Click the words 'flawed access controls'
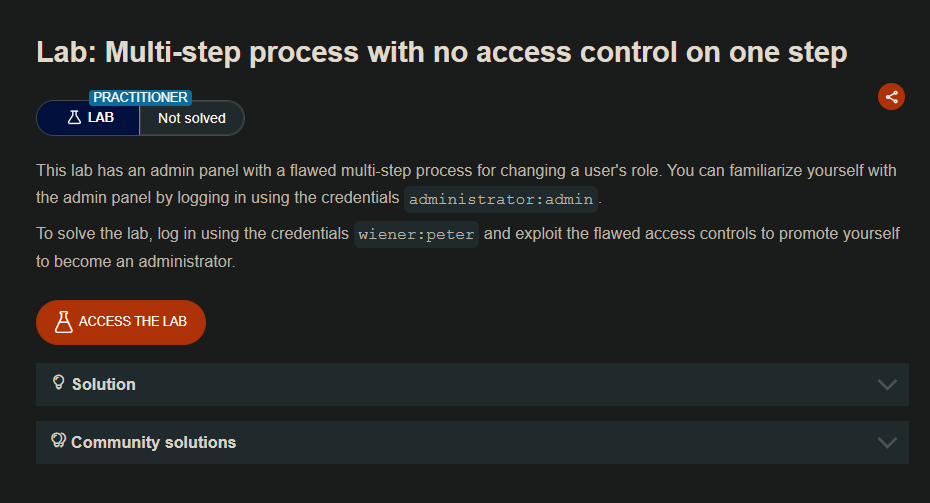This screenshot has height=503, width=930. tap(686, 234)
